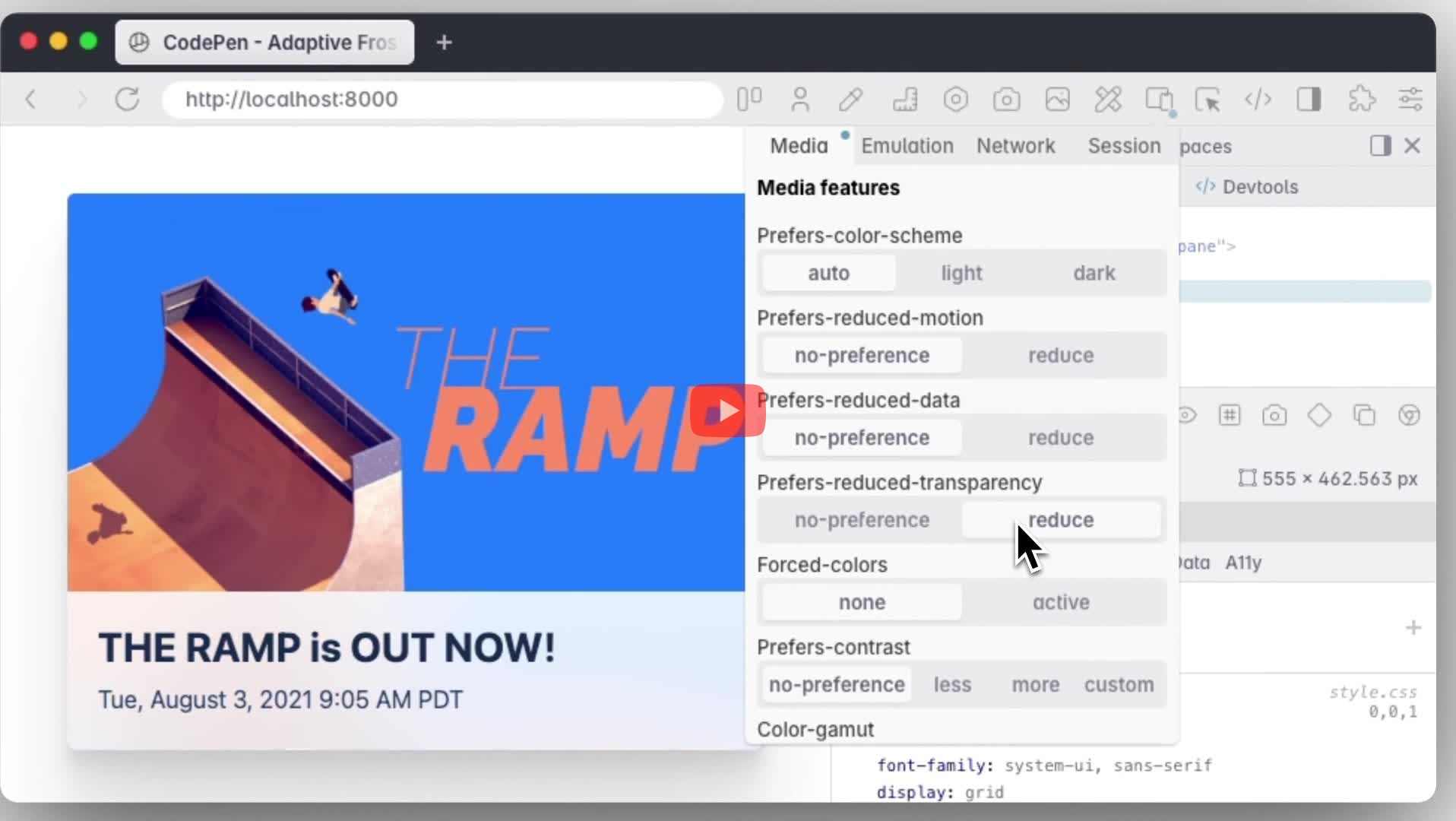Click the style.css source link

(1372, 693)
